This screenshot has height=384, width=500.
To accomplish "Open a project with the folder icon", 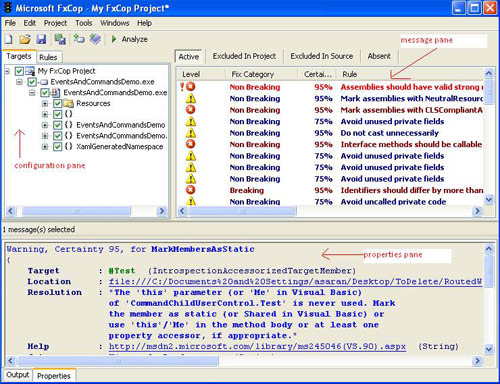I will point(25,39).
